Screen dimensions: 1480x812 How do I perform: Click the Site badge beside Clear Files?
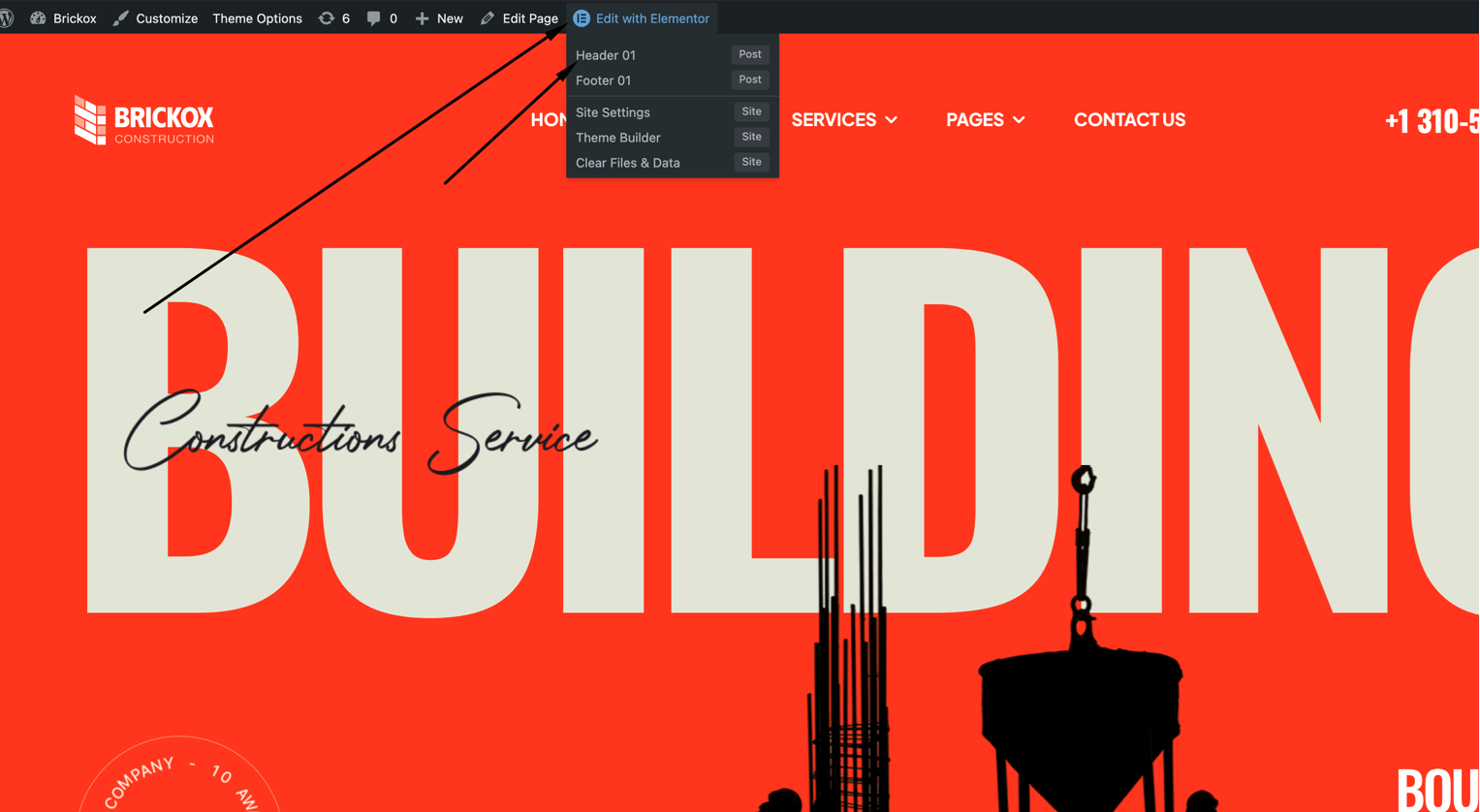point(751,162)
